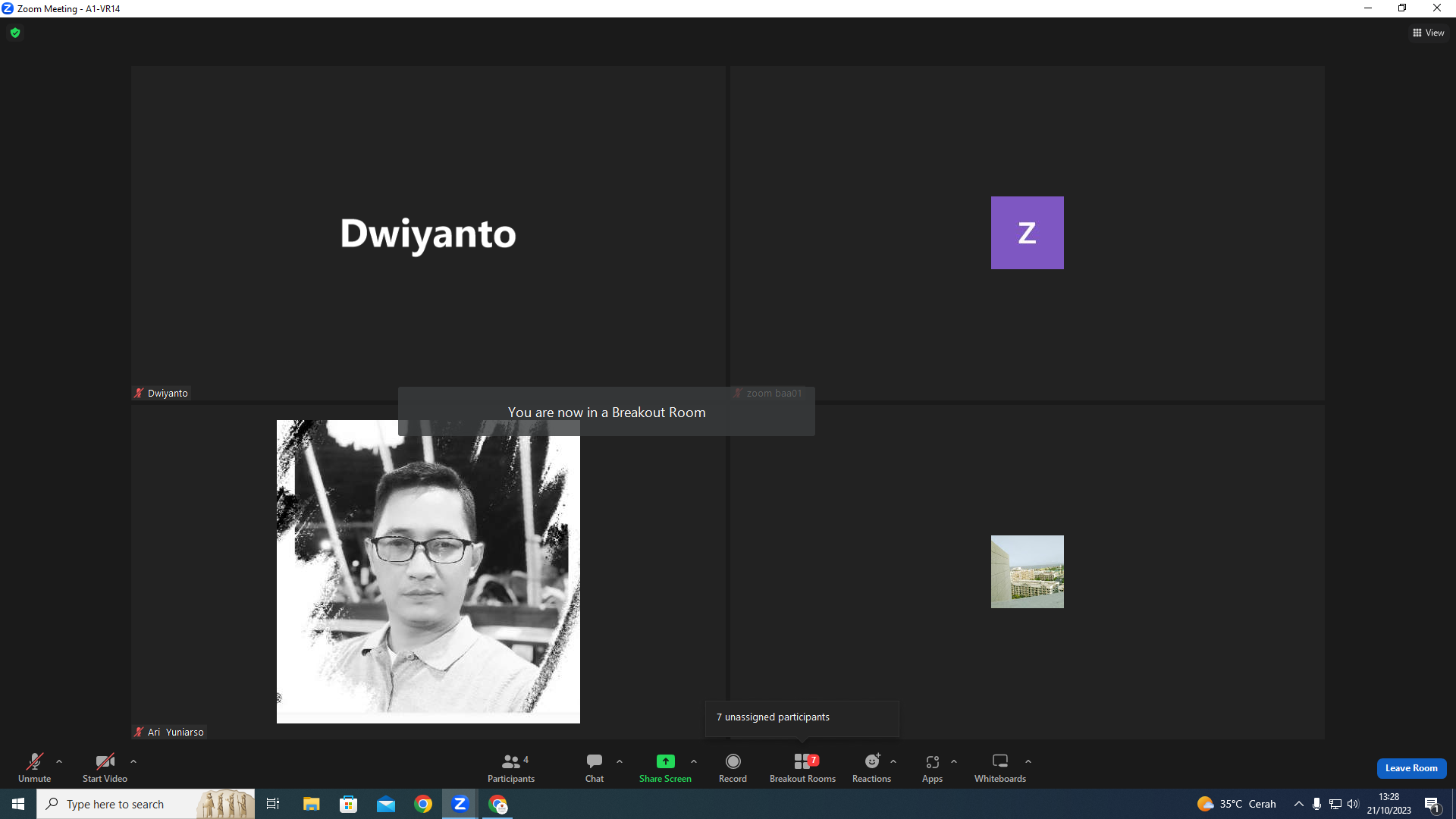Open network settings tray icon
The width and height of the screenshot is (1456, 819).
coord(1335,804)
